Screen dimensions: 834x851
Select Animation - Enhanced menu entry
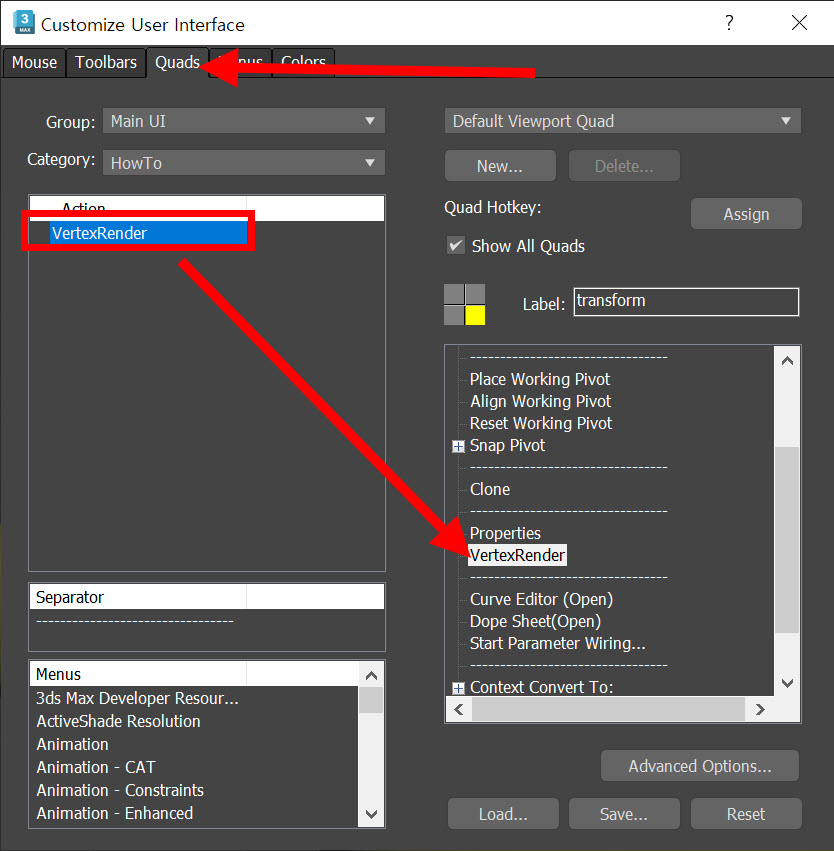coord(114,813)
